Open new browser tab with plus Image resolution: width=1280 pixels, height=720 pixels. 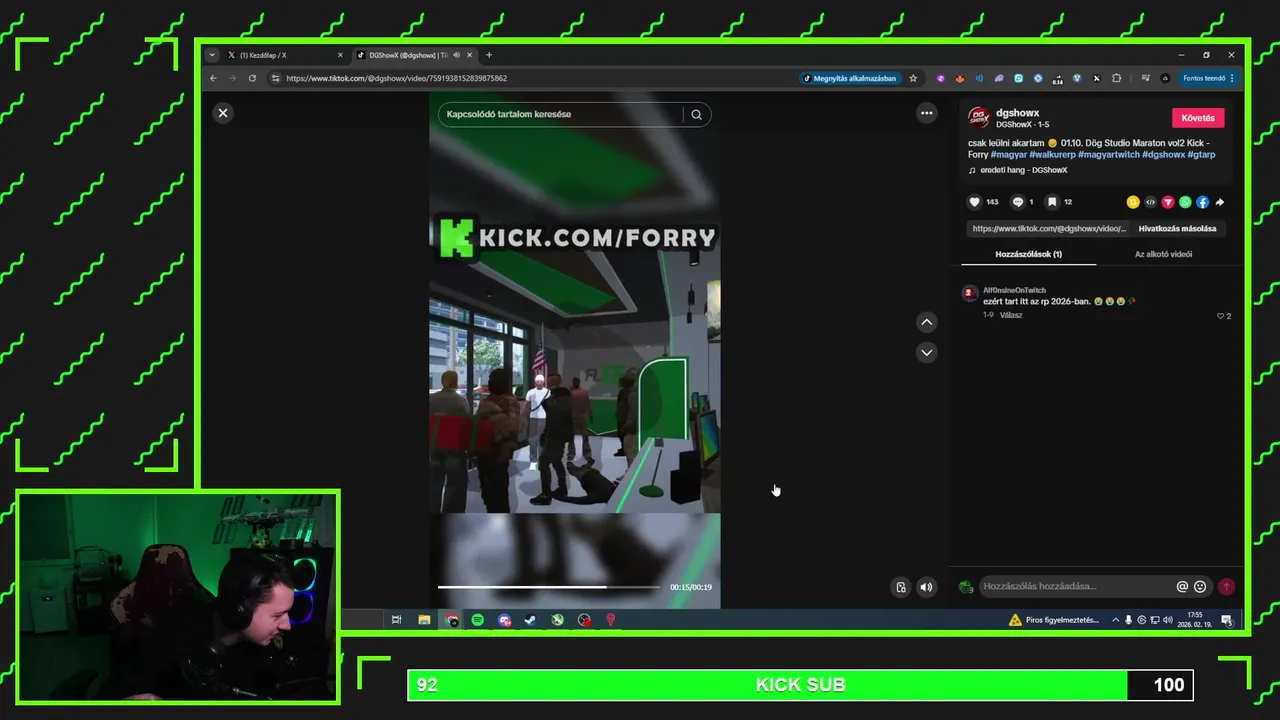pyautogui.click(x=489, y=55)
